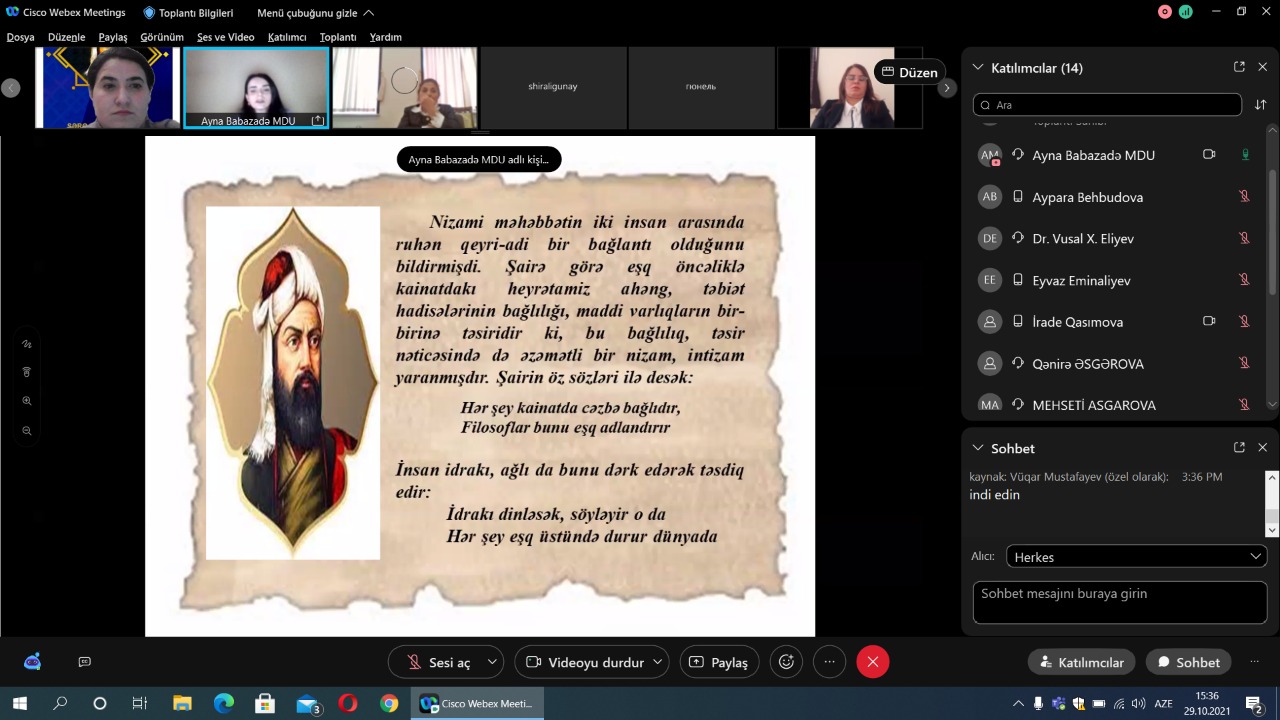Open the Yardım menu
Screen dimensions: 1280x720
pos(386,37)
